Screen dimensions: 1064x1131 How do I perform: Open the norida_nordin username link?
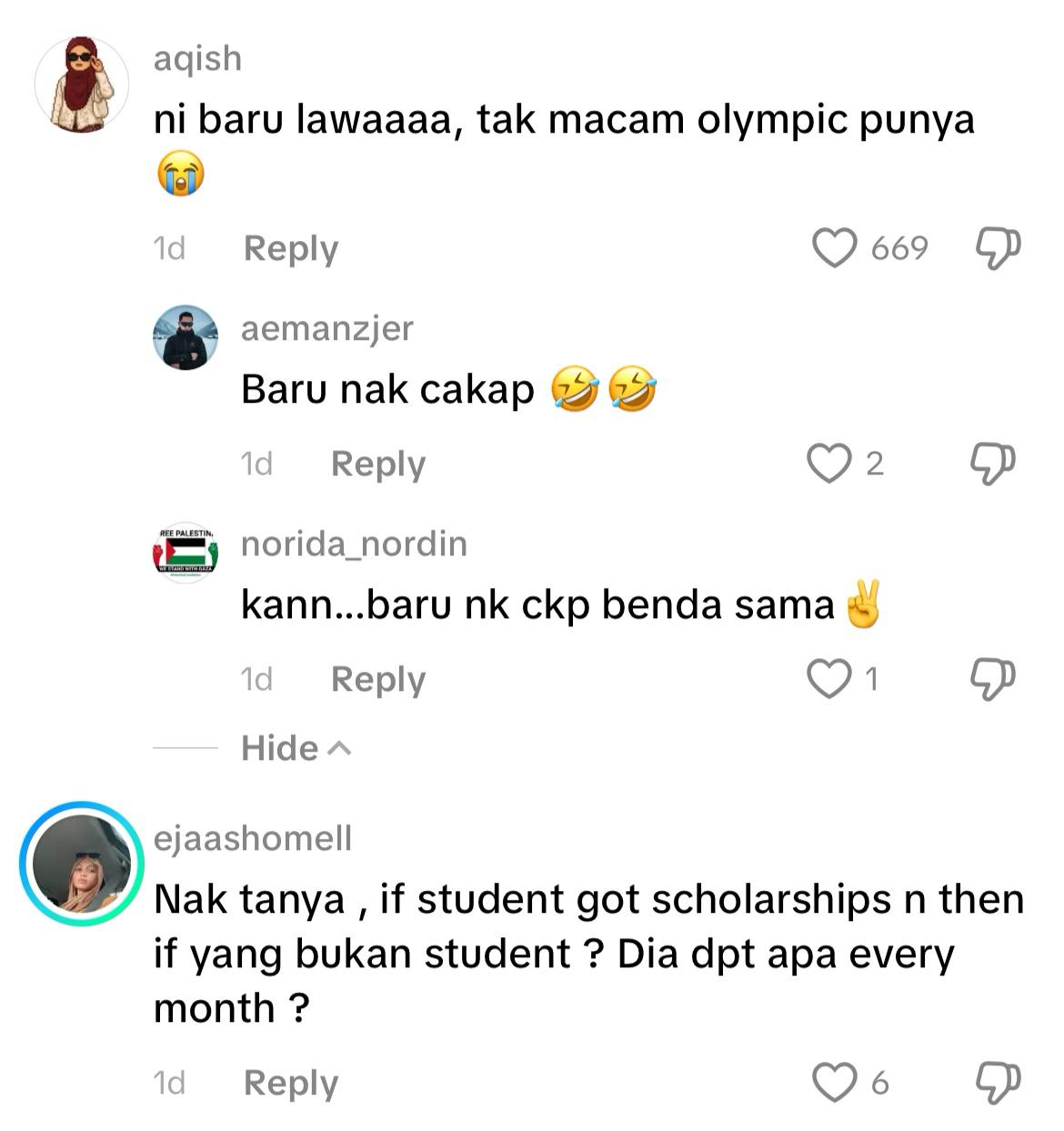[x=355, y=544]
